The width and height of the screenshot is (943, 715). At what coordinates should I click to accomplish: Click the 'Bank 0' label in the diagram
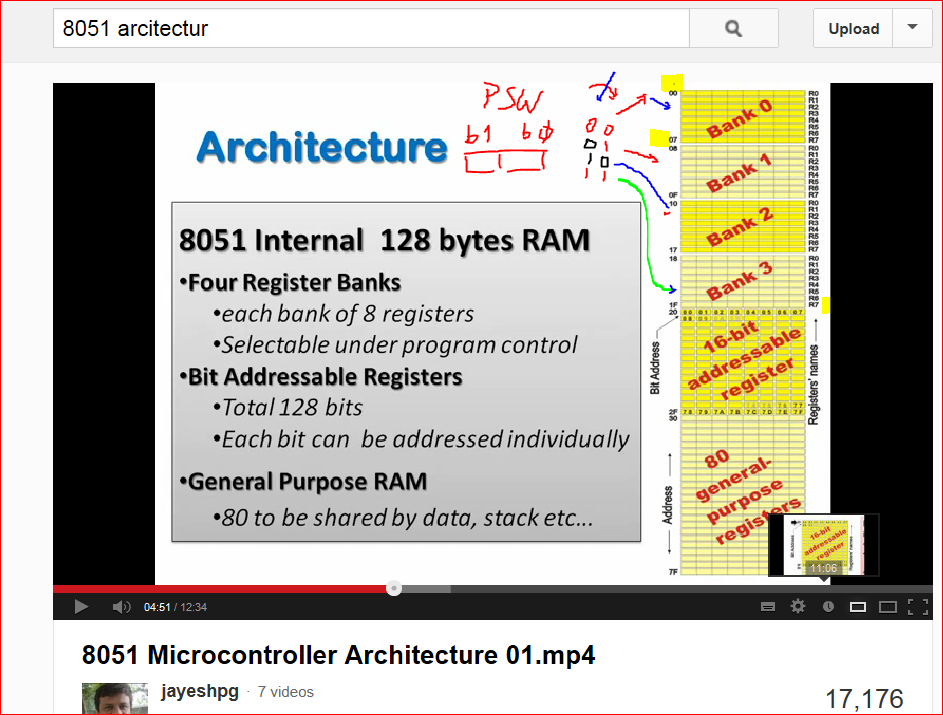(x=739, y=118)
